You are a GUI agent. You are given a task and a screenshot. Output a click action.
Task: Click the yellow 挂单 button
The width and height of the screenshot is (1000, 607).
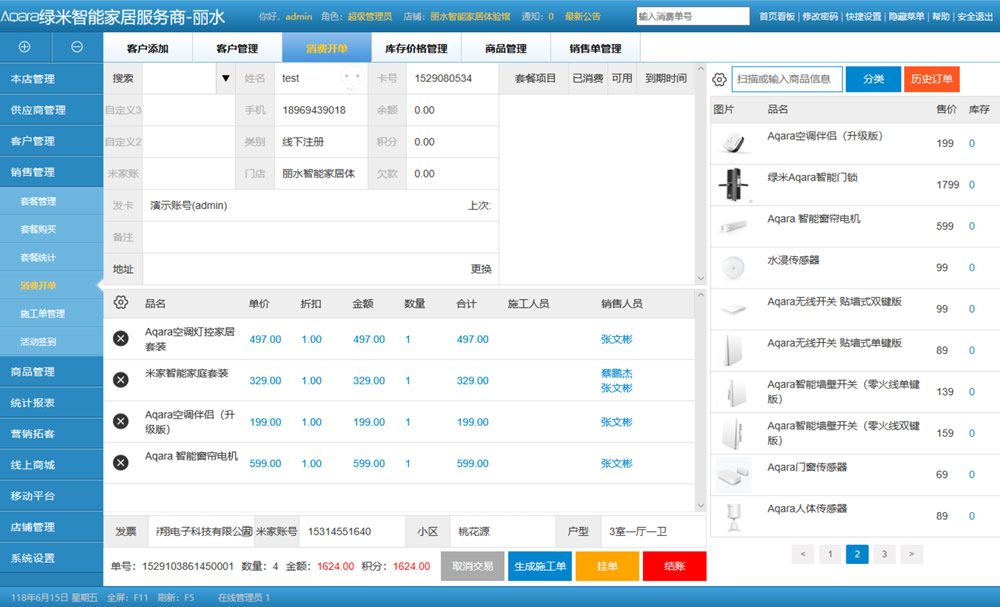(607, 566)
